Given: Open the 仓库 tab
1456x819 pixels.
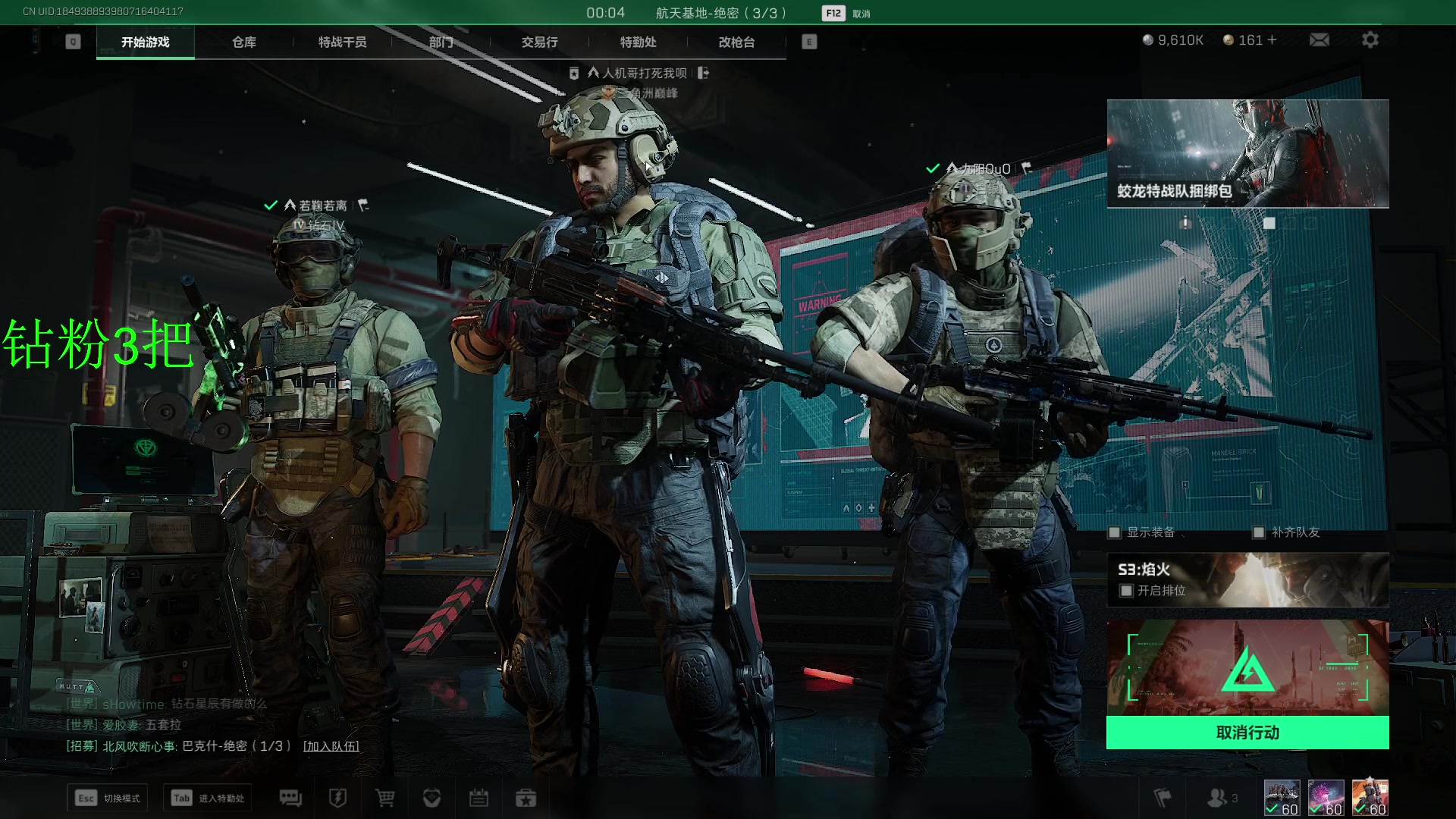Looking at the screenshot, I should [x=244, y=42].
